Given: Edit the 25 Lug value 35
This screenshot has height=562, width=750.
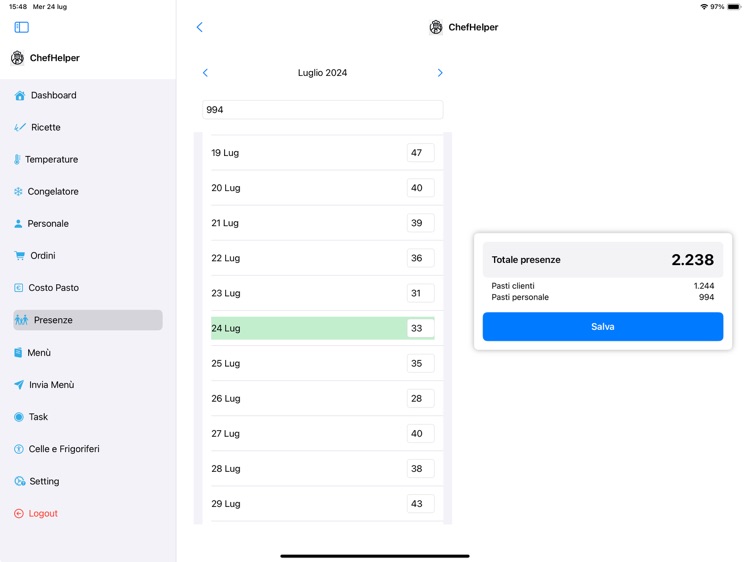Looking at the screenshot, I should [420, 363].
